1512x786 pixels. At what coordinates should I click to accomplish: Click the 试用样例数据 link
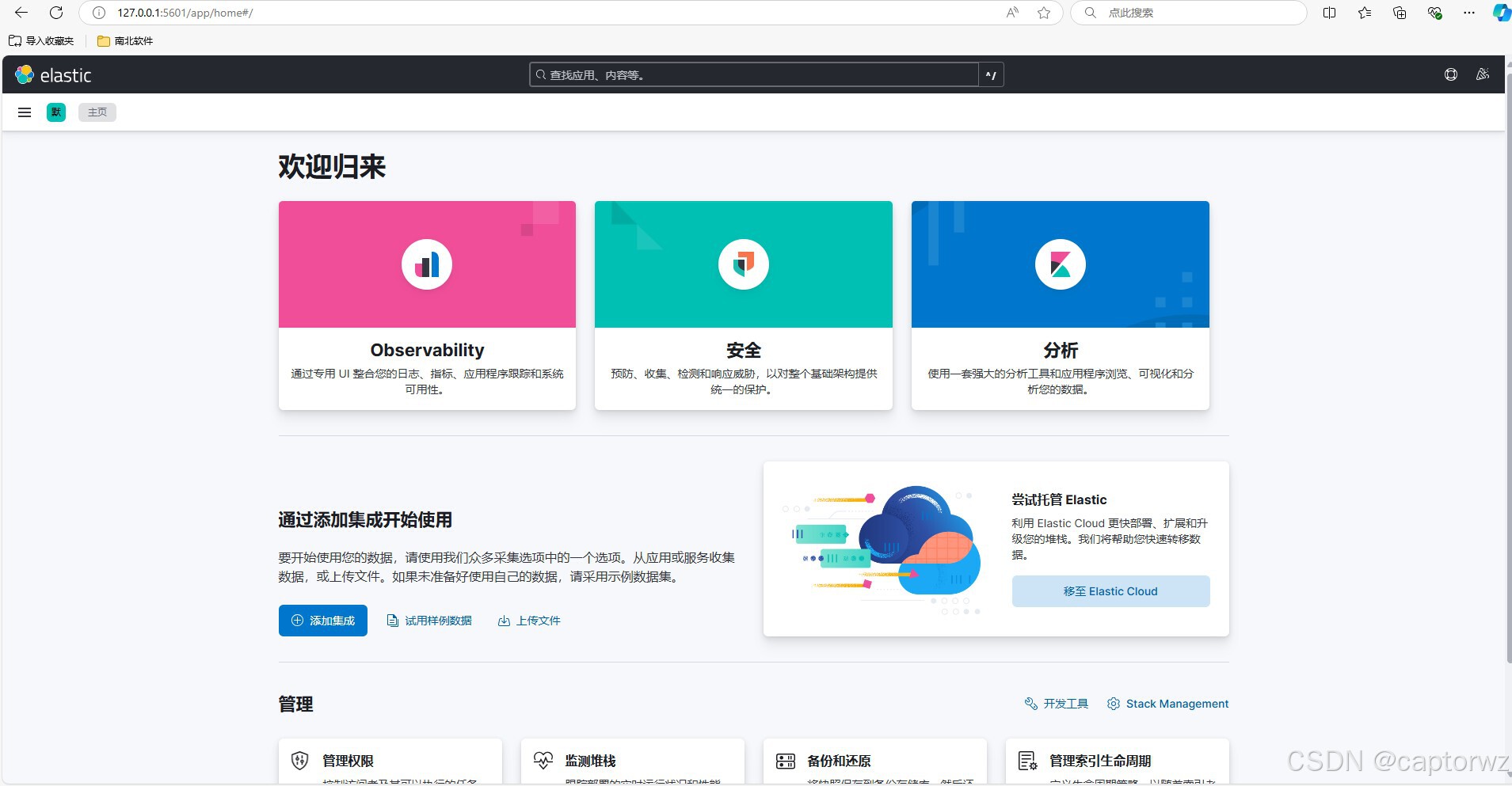[429, 621]
